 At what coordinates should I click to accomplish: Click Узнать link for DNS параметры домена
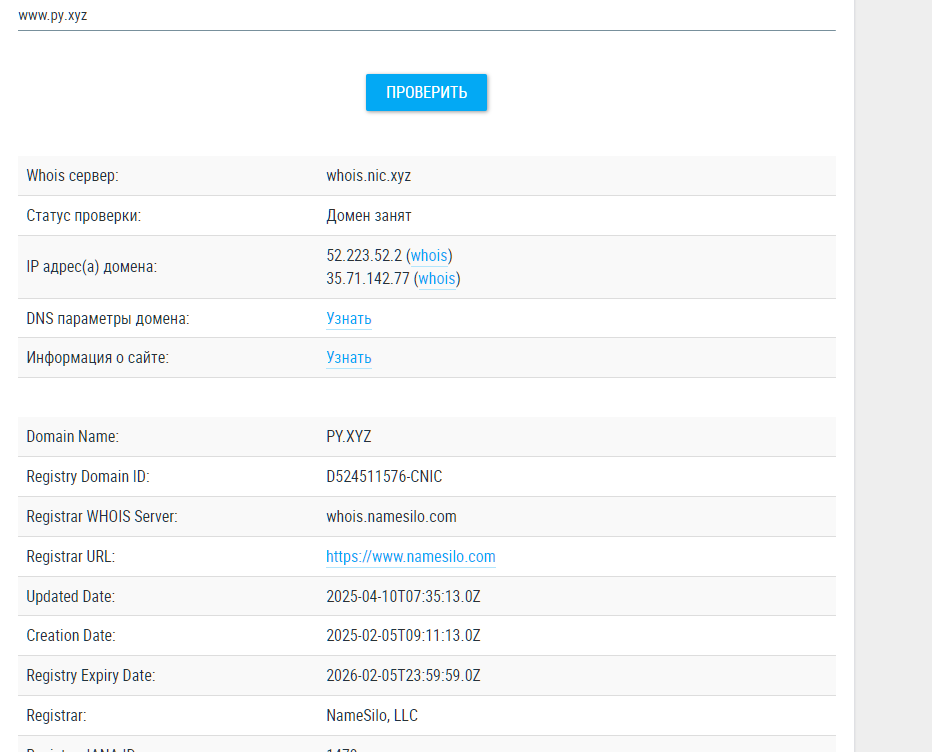pyautogui.click(x=349, y=319)
